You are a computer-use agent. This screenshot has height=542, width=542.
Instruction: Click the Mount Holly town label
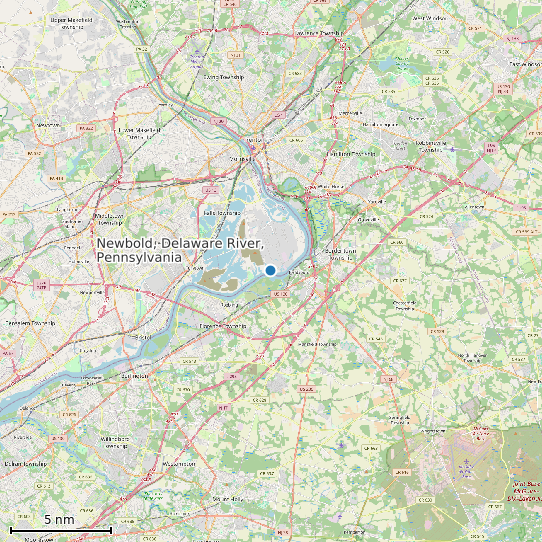coord(228,499)
